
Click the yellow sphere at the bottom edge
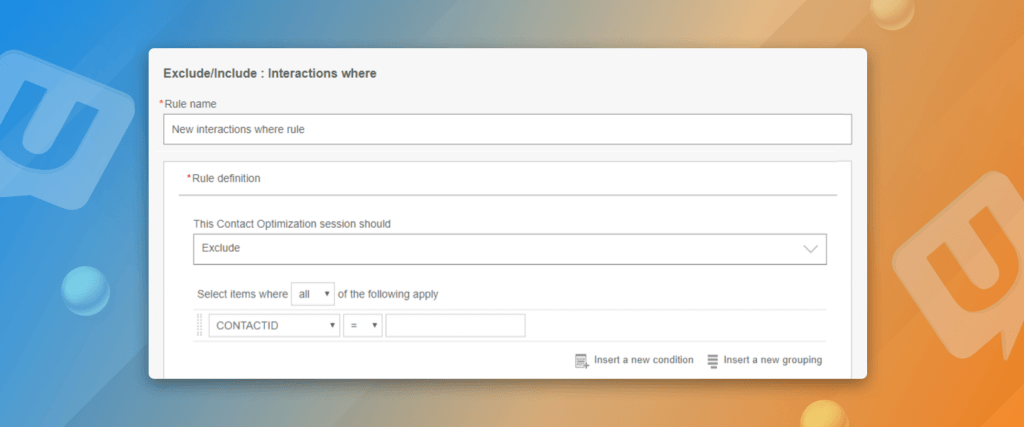[x=825, y=414]
